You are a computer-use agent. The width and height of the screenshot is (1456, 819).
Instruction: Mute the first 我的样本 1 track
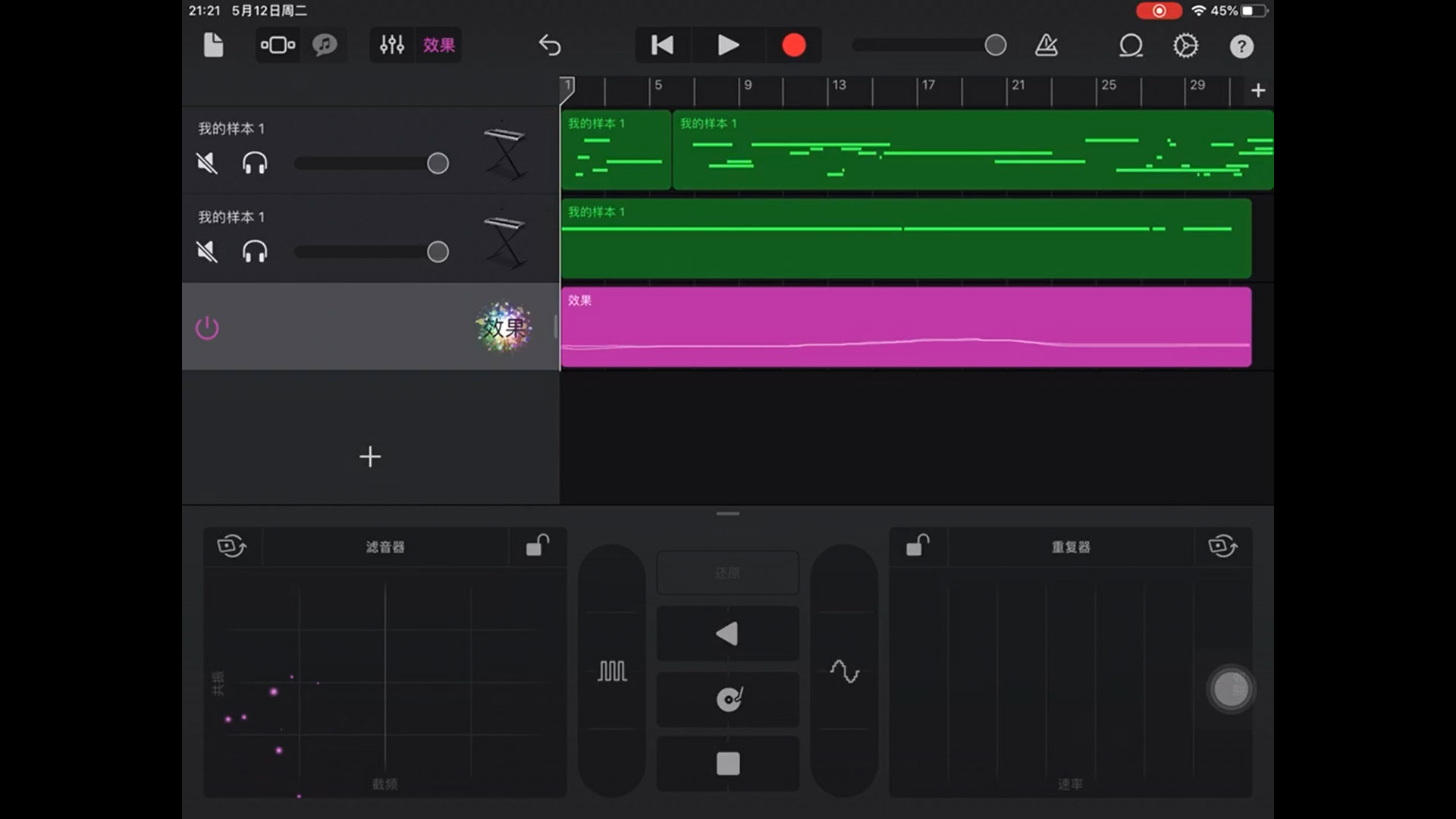point(207,163)
